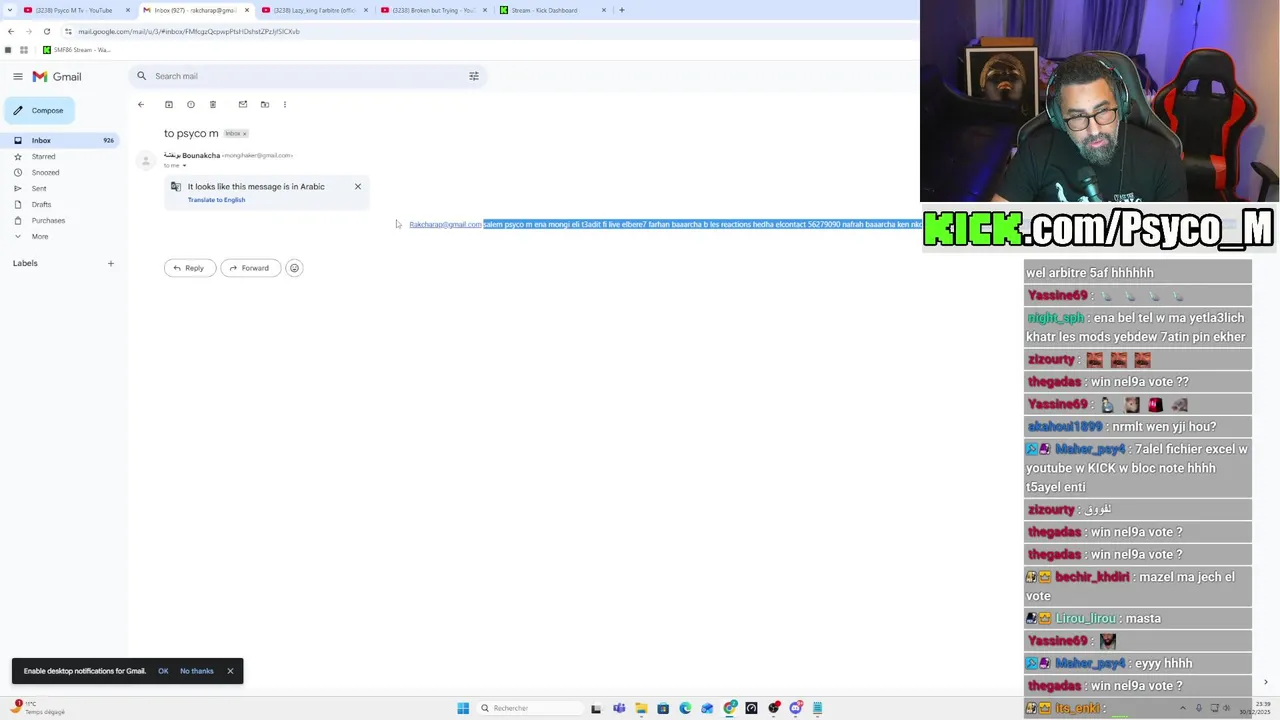Viewport: 1280px width, 720px height.
Task: Open Microsoft Edge from taskbar
Action: [685, 708]
